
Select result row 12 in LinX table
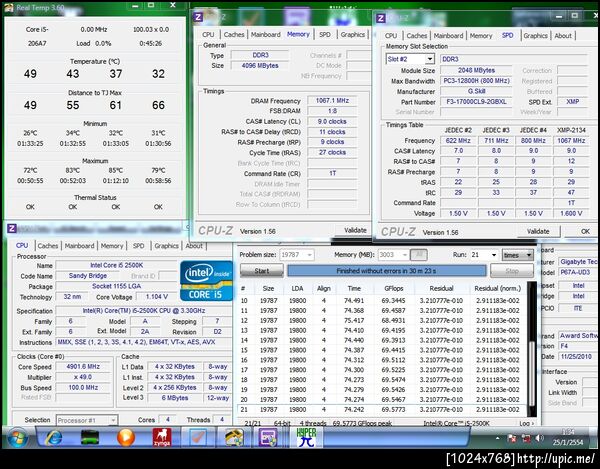pyautogui.click(x=382, y=321)
